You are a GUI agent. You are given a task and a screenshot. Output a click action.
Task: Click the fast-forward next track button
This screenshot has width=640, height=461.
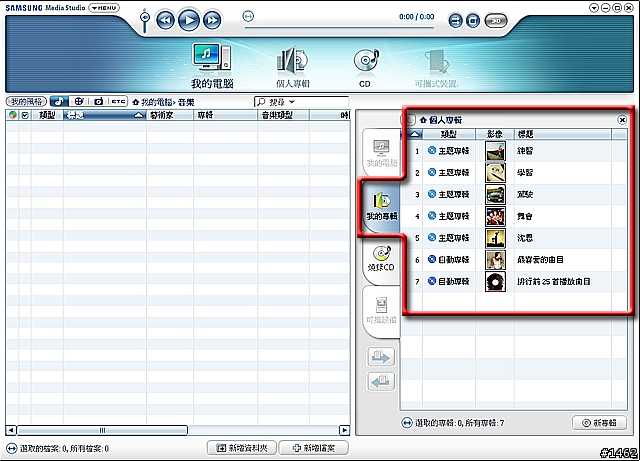click(212, 20)
